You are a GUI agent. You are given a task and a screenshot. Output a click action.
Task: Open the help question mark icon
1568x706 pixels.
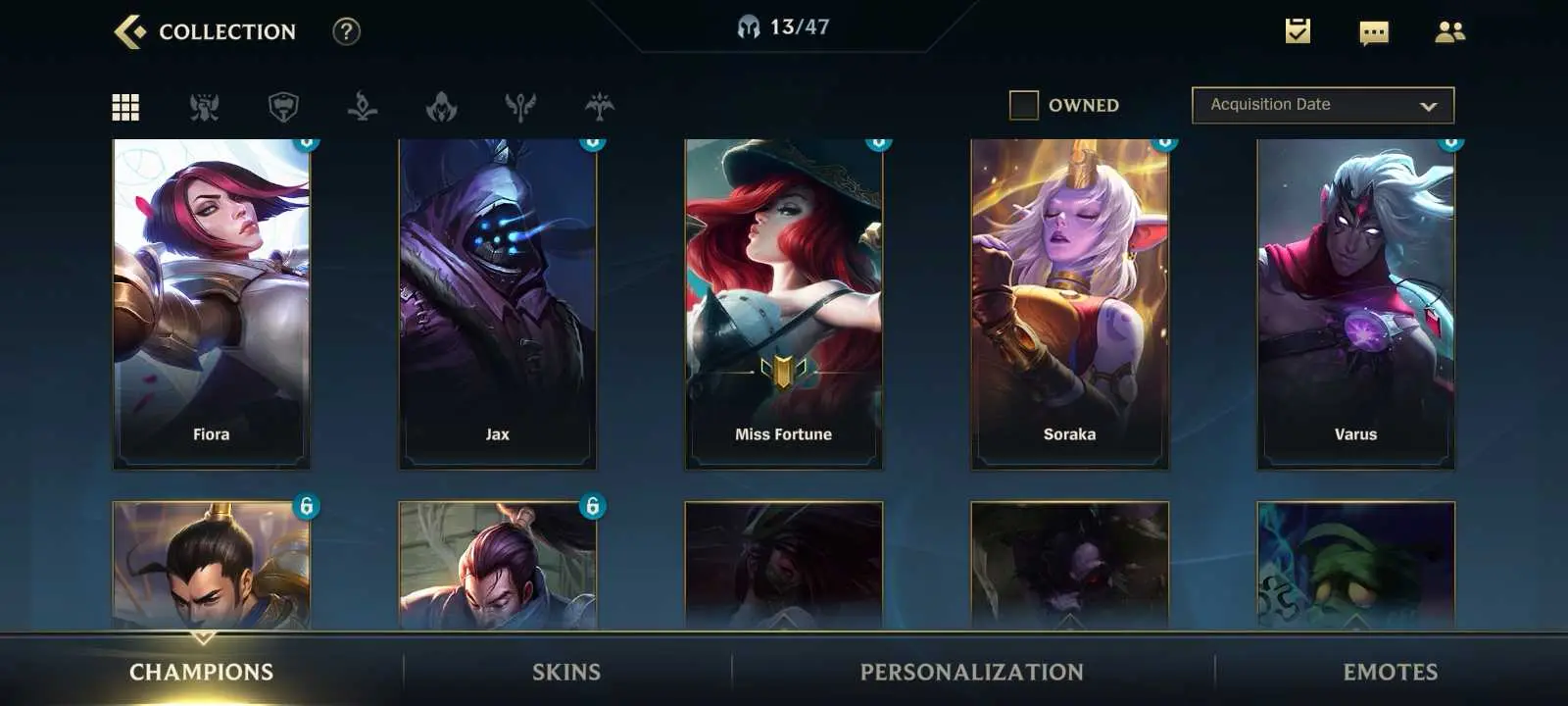(346, 31)
